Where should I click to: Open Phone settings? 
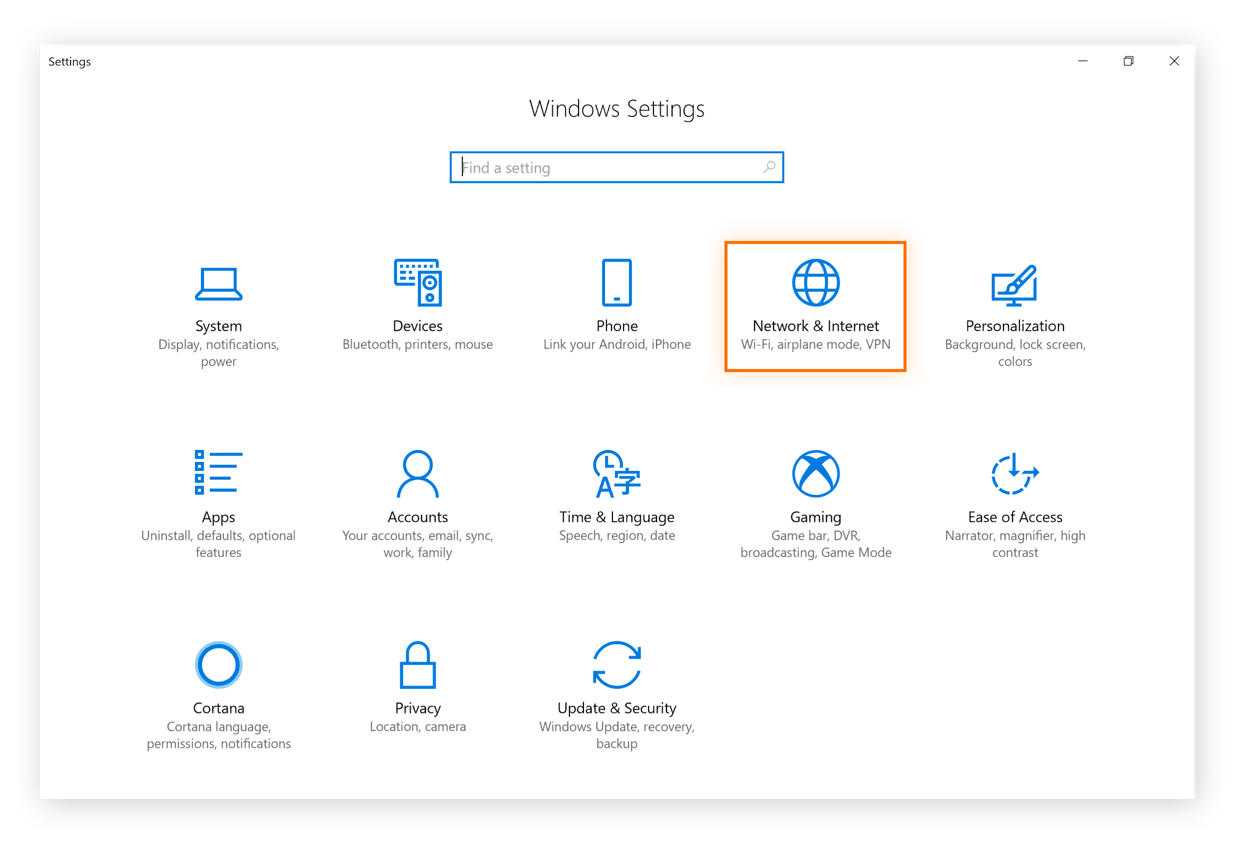(616, 282)
